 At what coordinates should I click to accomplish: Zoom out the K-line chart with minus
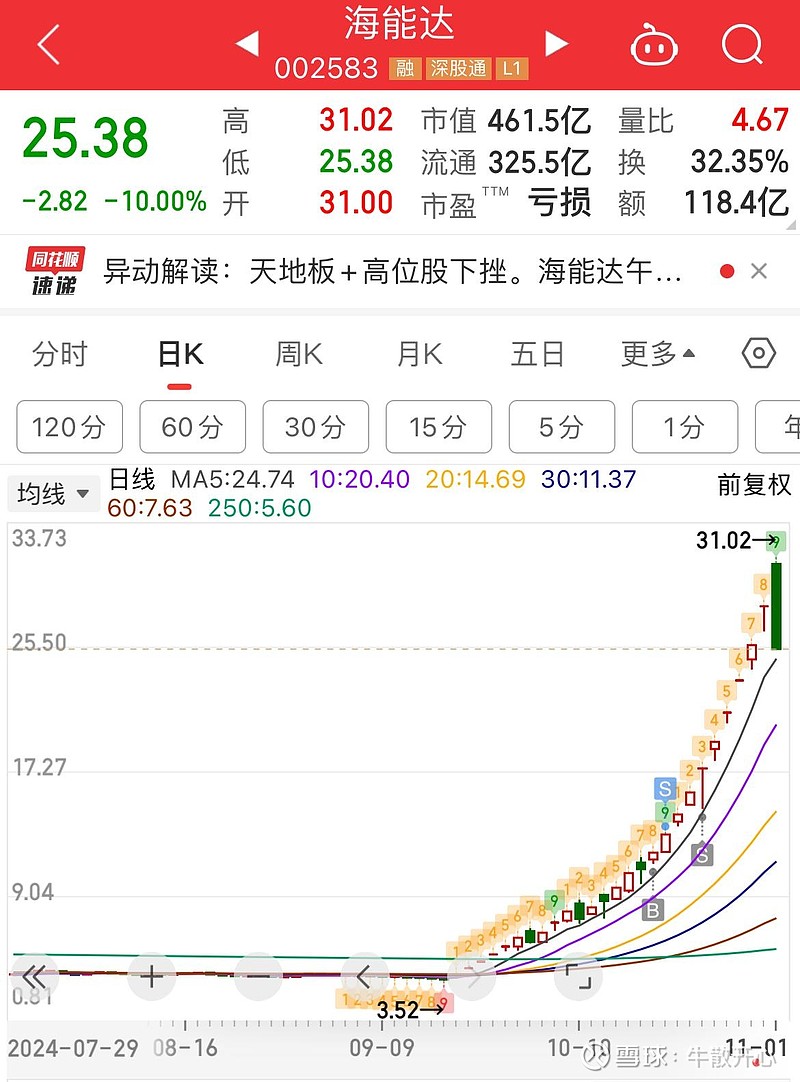pos(258,976)
